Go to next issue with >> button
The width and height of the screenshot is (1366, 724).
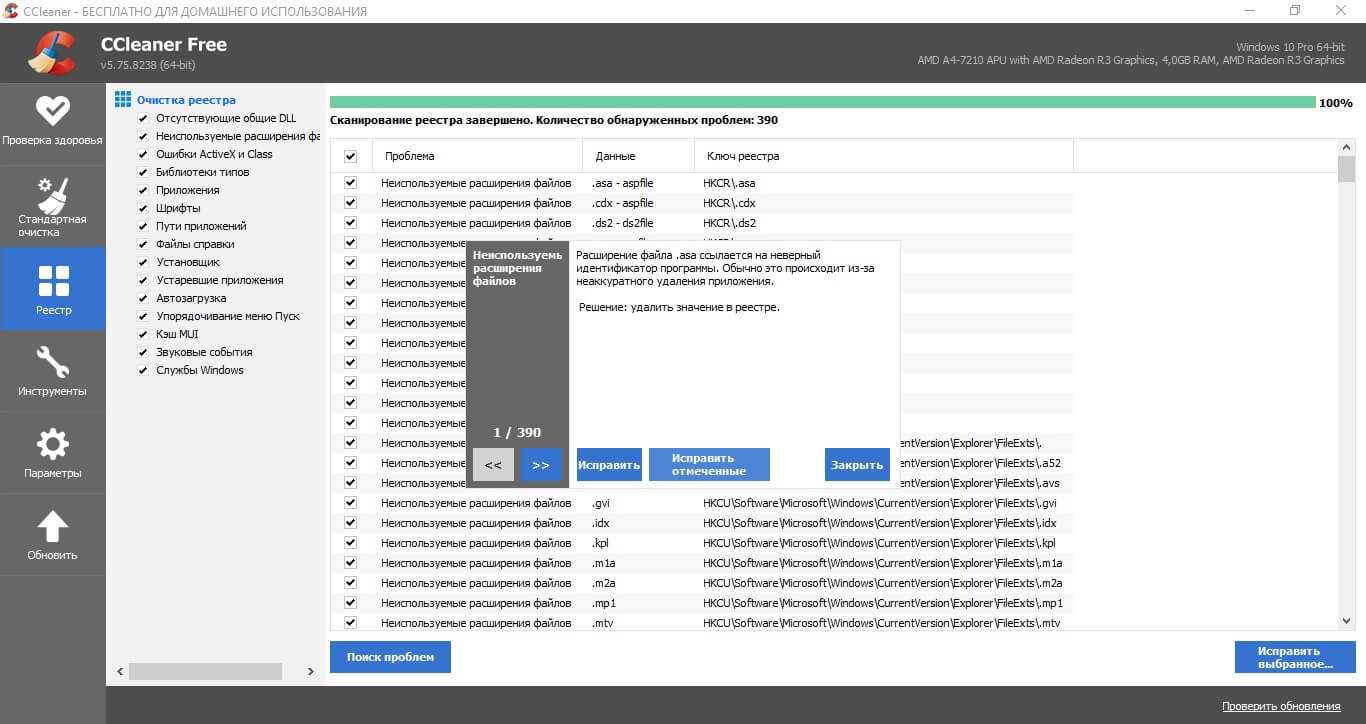[541, 465]
